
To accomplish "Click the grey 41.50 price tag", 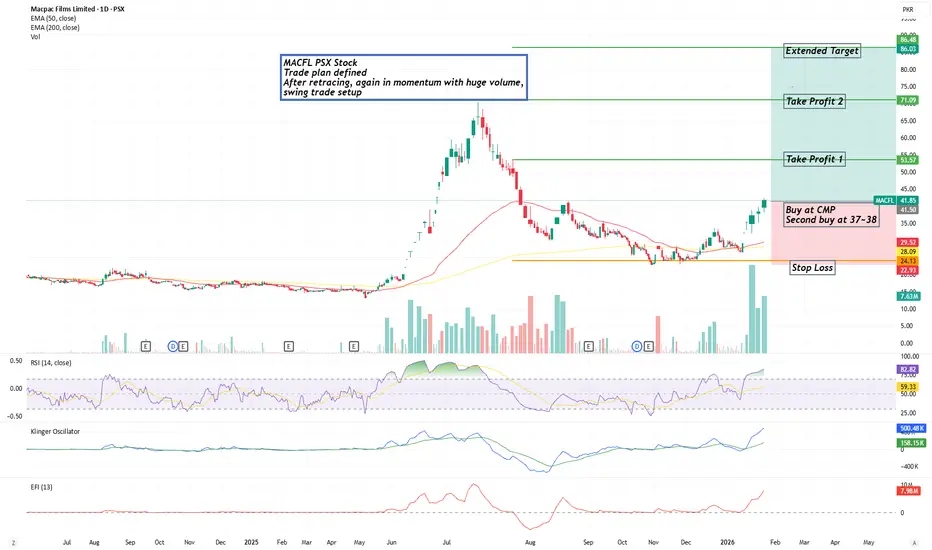I will pyautogui.click(x=908, y=209).
